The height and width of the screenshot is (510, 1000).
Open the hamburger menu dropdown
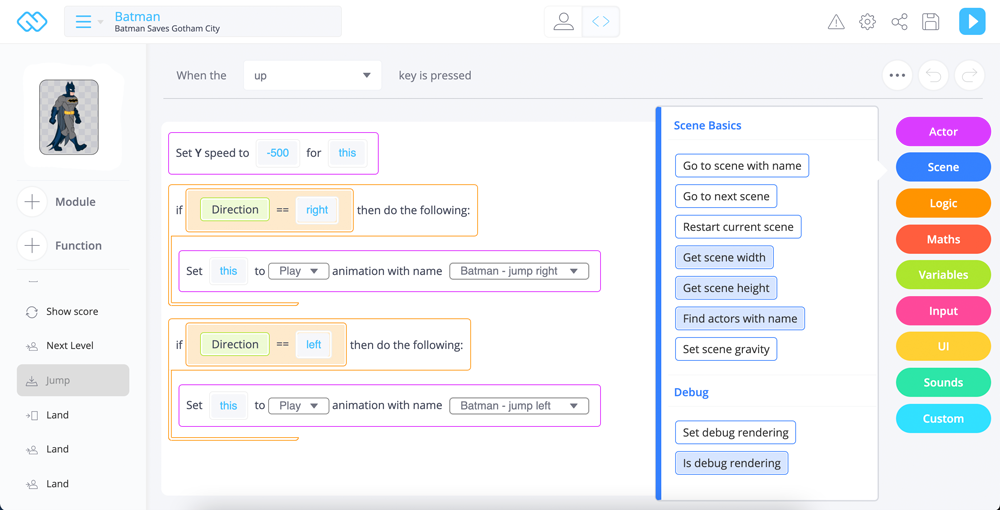tap(87, 21)
